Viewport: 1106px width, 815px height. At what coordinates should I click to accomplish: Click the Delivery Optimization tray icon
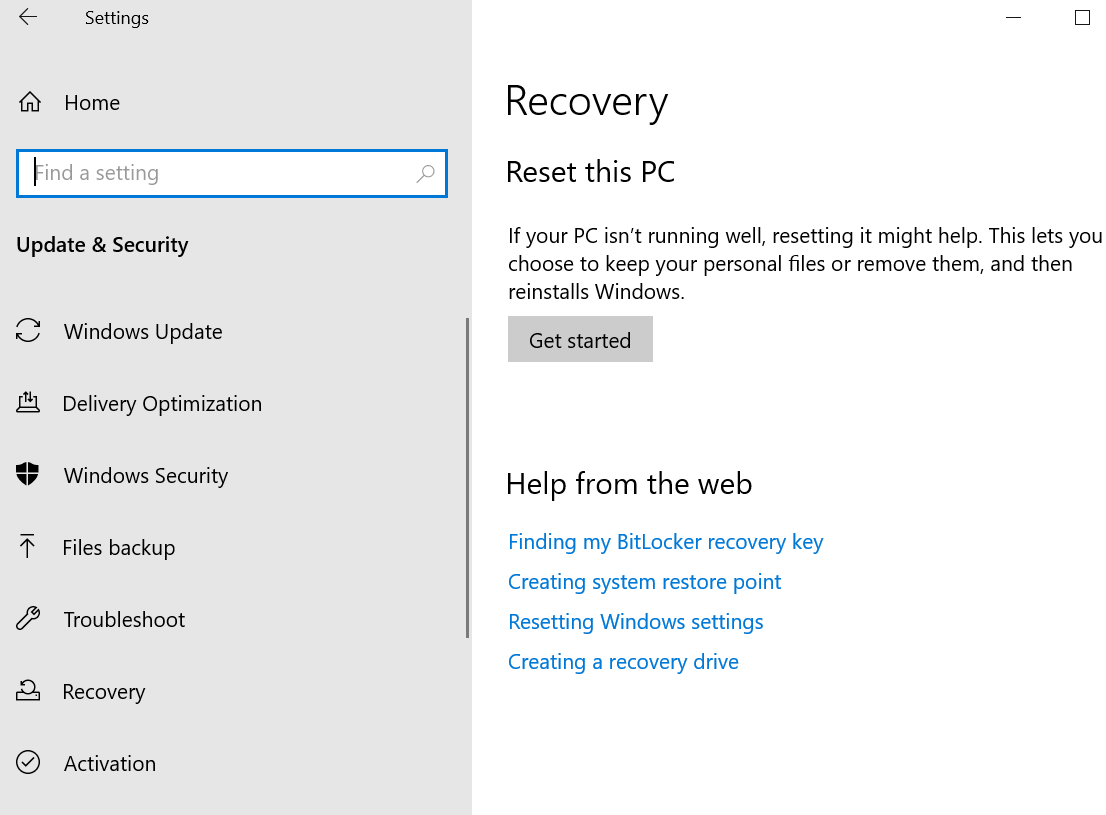point(28,402)
